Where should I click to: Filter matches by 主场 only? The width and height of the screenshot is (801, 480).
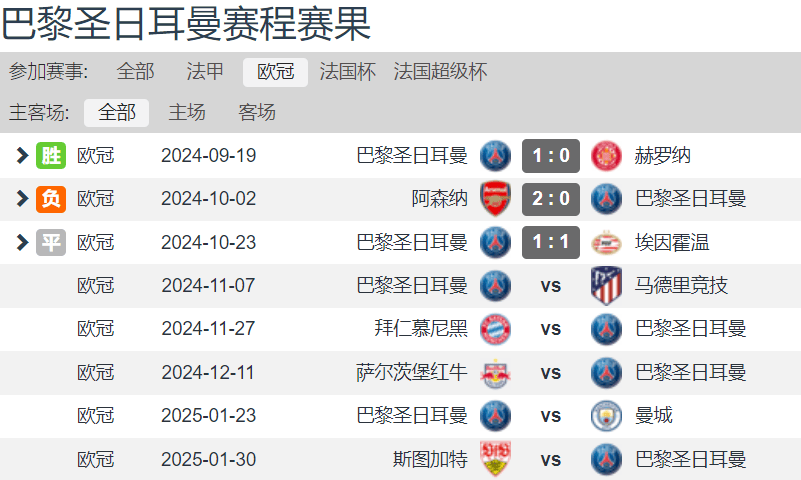[x=187, y=112]
